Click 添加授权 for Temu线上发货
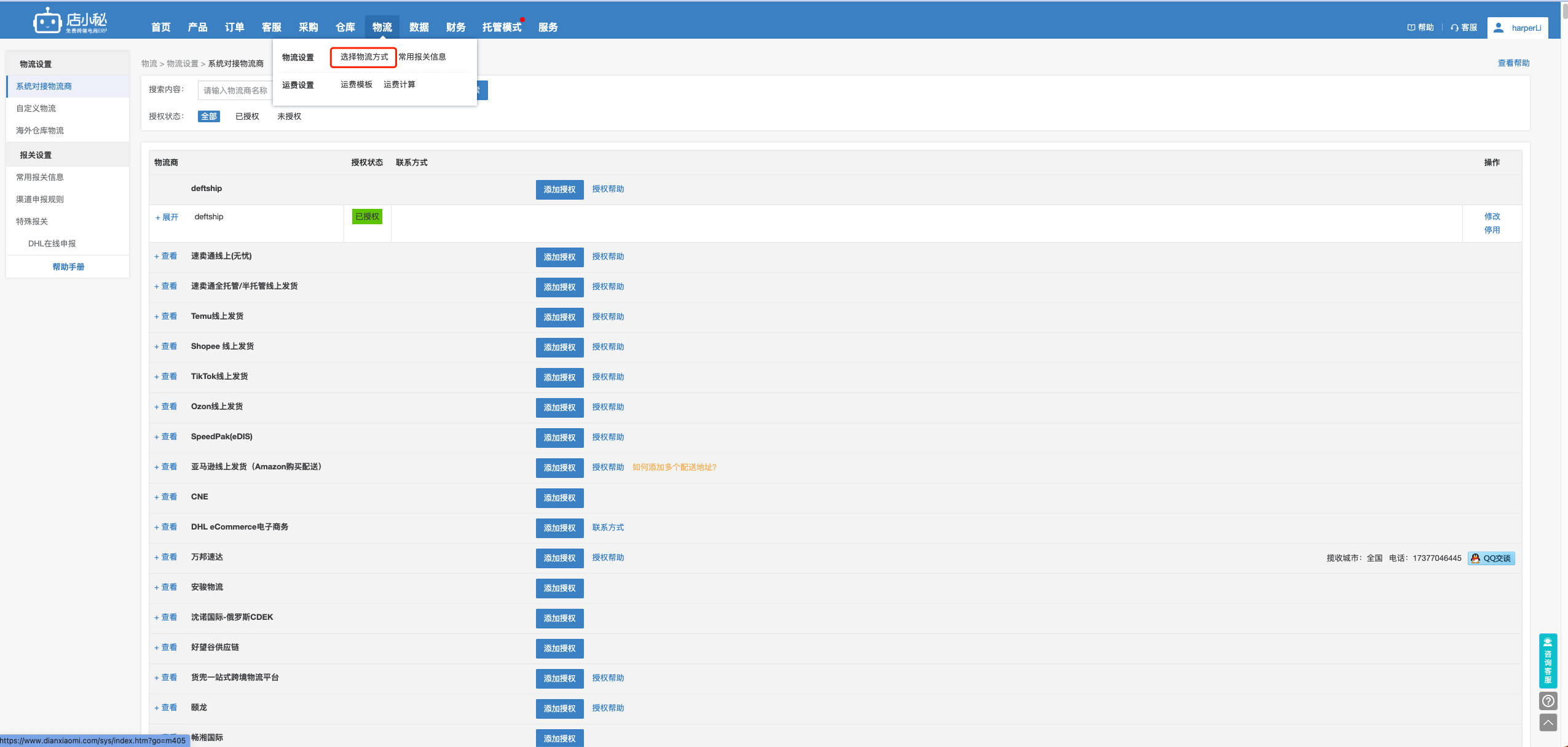 pos(559,318)
